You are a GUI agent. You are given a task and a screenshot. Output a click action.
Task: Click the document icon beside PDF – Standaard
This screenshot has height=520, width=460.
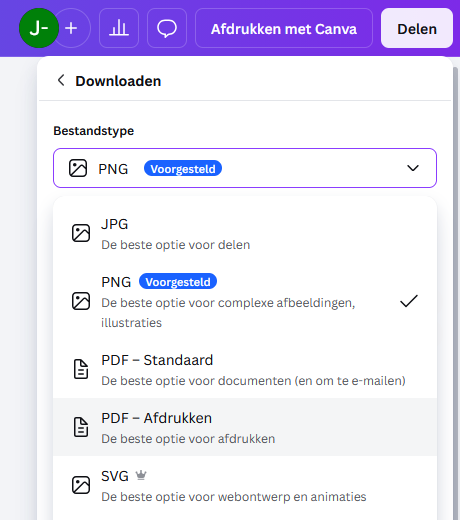[81, 369]
